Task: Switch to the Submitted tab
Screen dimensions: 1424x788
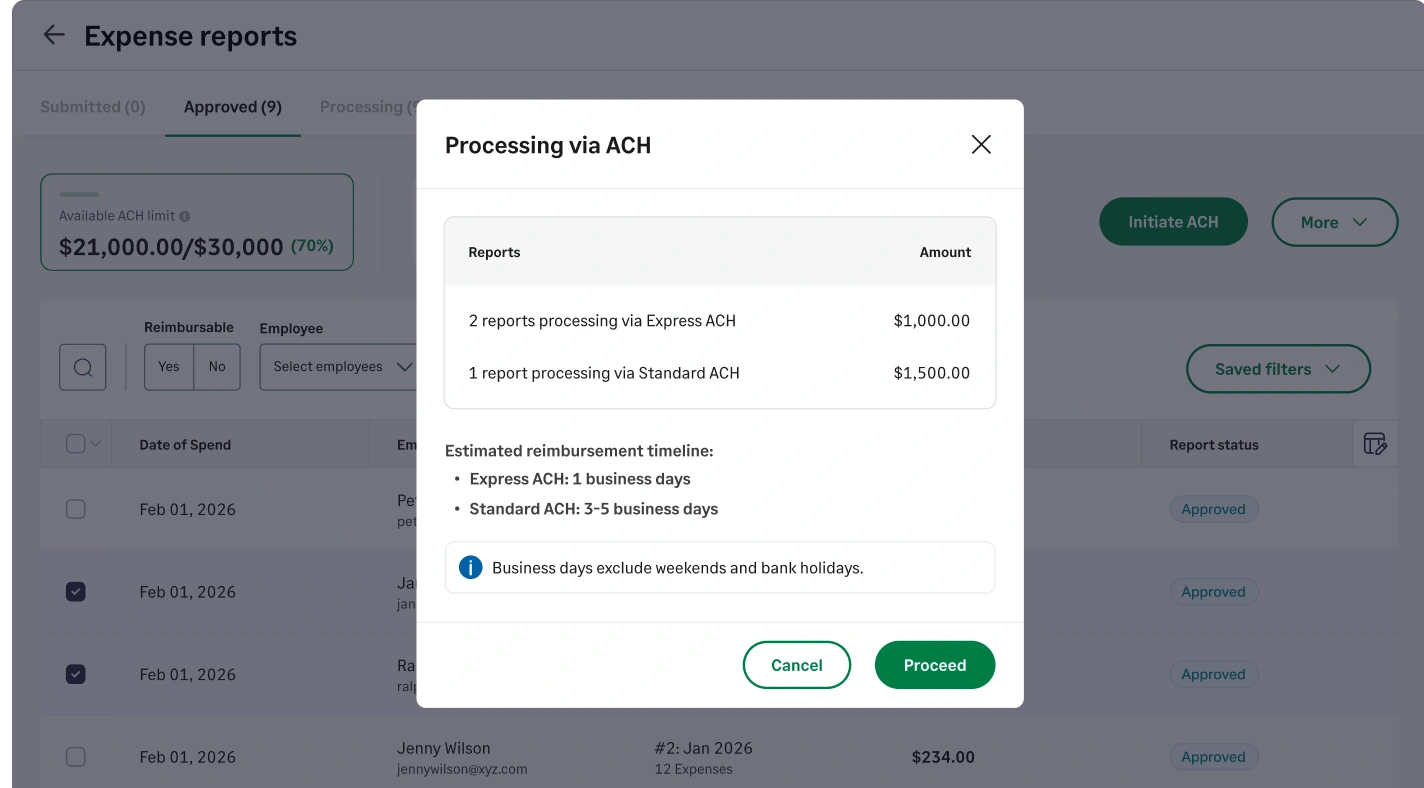Action: click(92, 106)
